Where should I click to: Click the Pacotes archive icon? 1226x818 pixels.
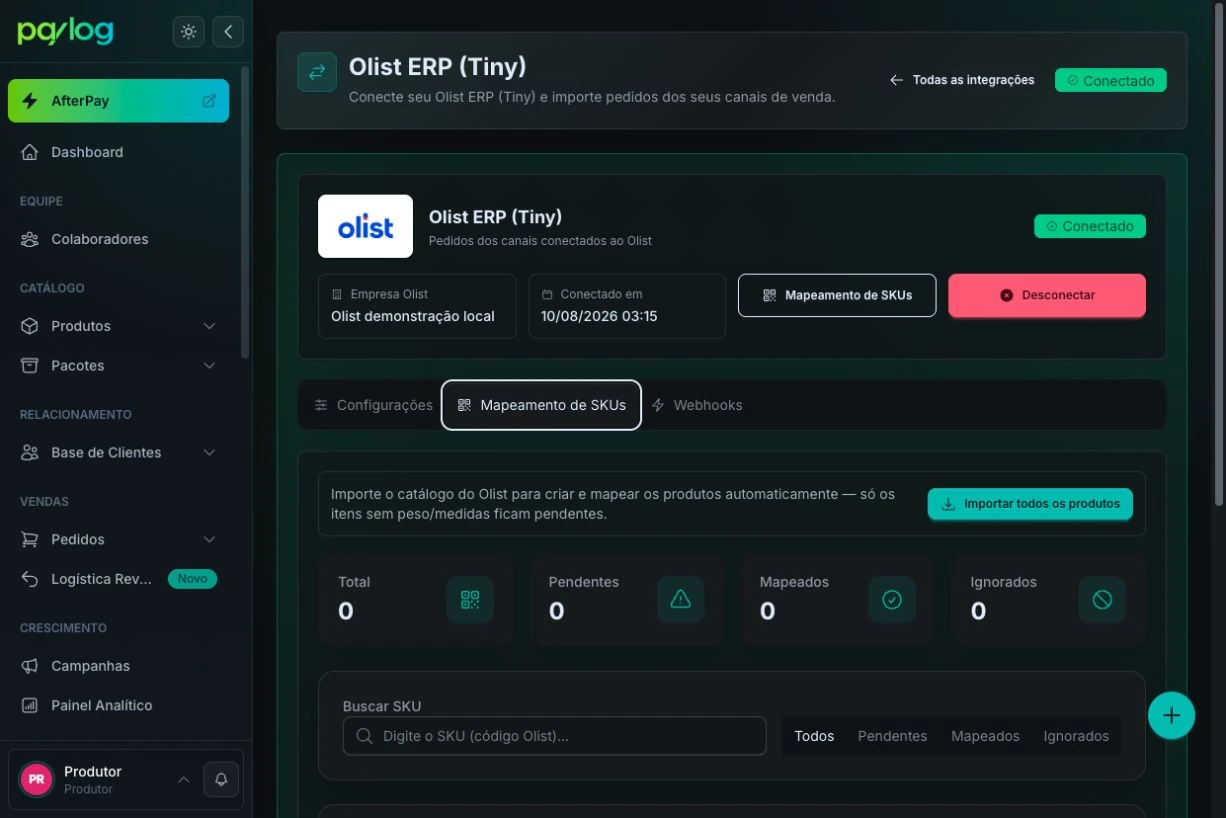30,365
